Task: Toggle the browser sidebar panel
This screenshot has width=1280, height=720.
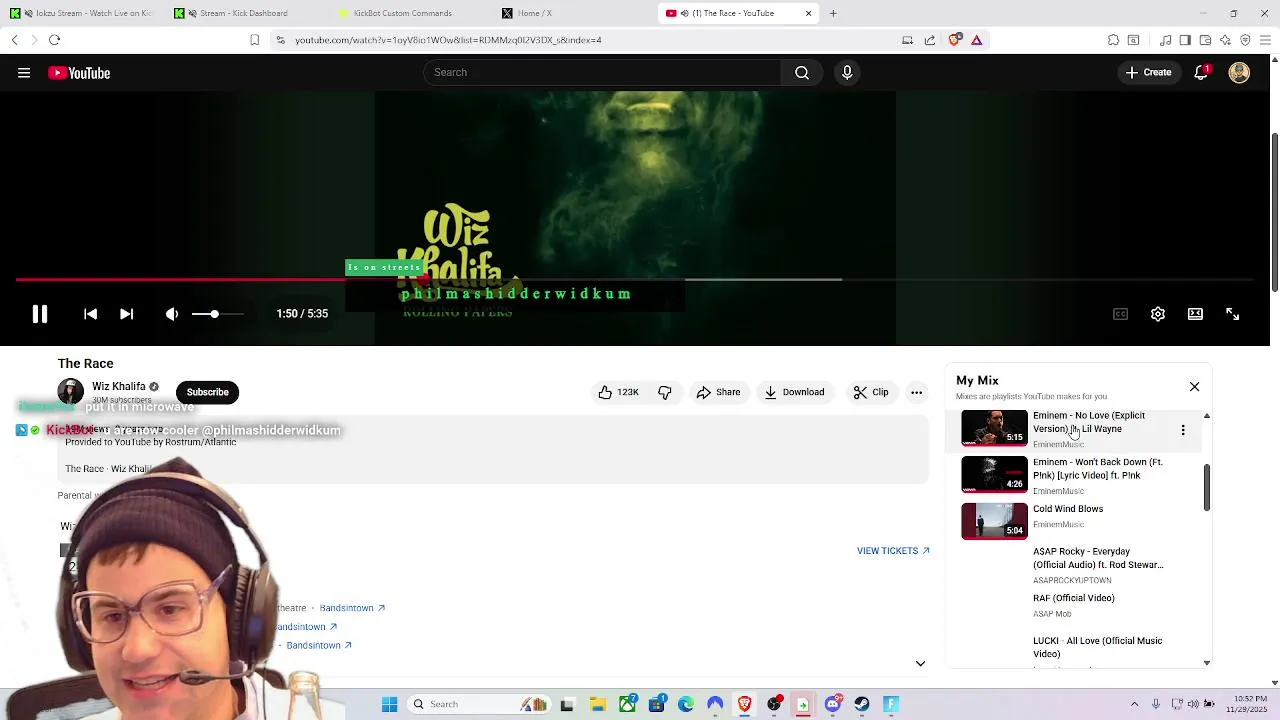Action: pos(1185,40)
